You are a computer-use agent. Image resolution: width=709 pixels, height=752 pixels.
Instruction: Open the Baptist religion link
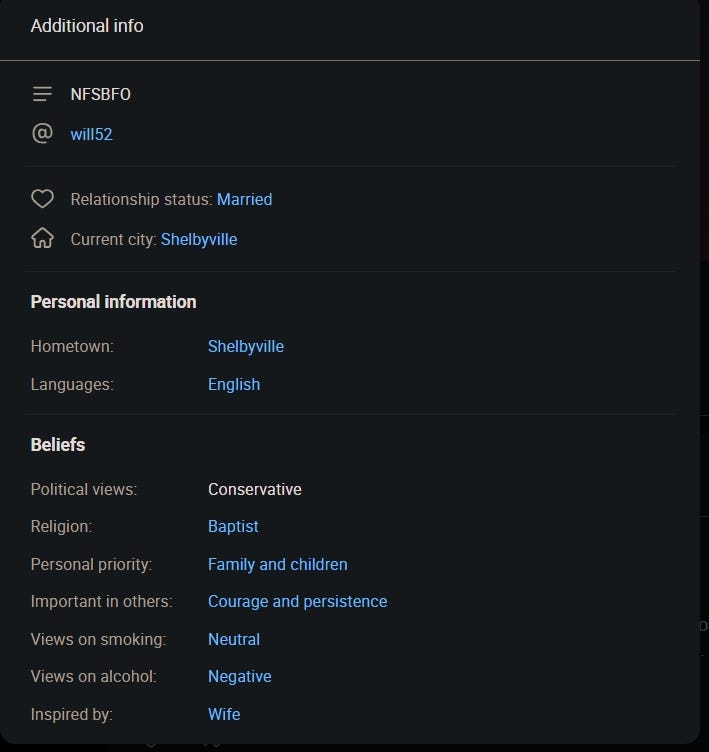pyautogui.click(x=233, y=527)
